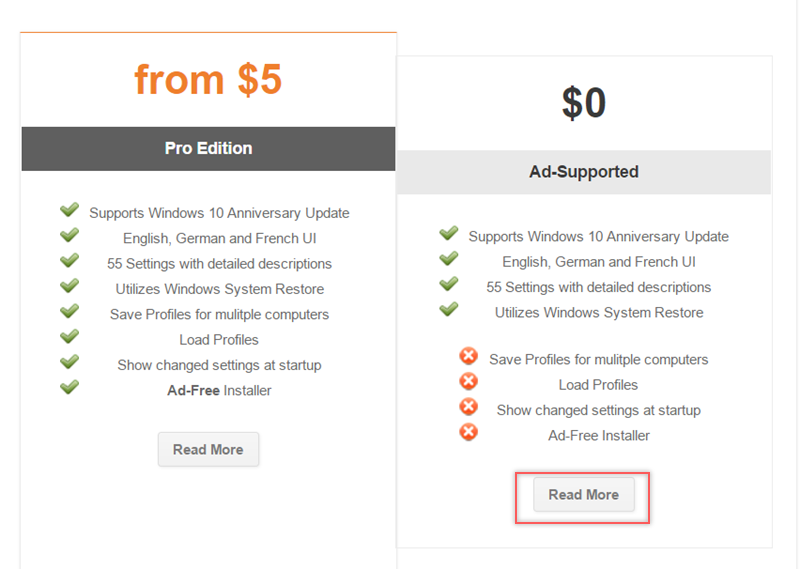Click the $0 price heading
800x569 pixels.
(x=583, y=103)
